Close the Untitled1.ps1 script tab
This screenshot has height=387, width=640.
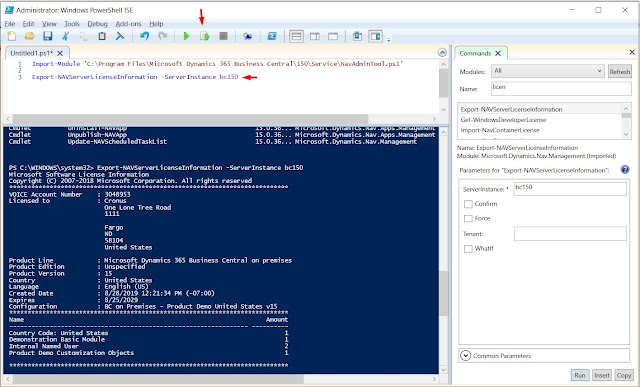60,53
